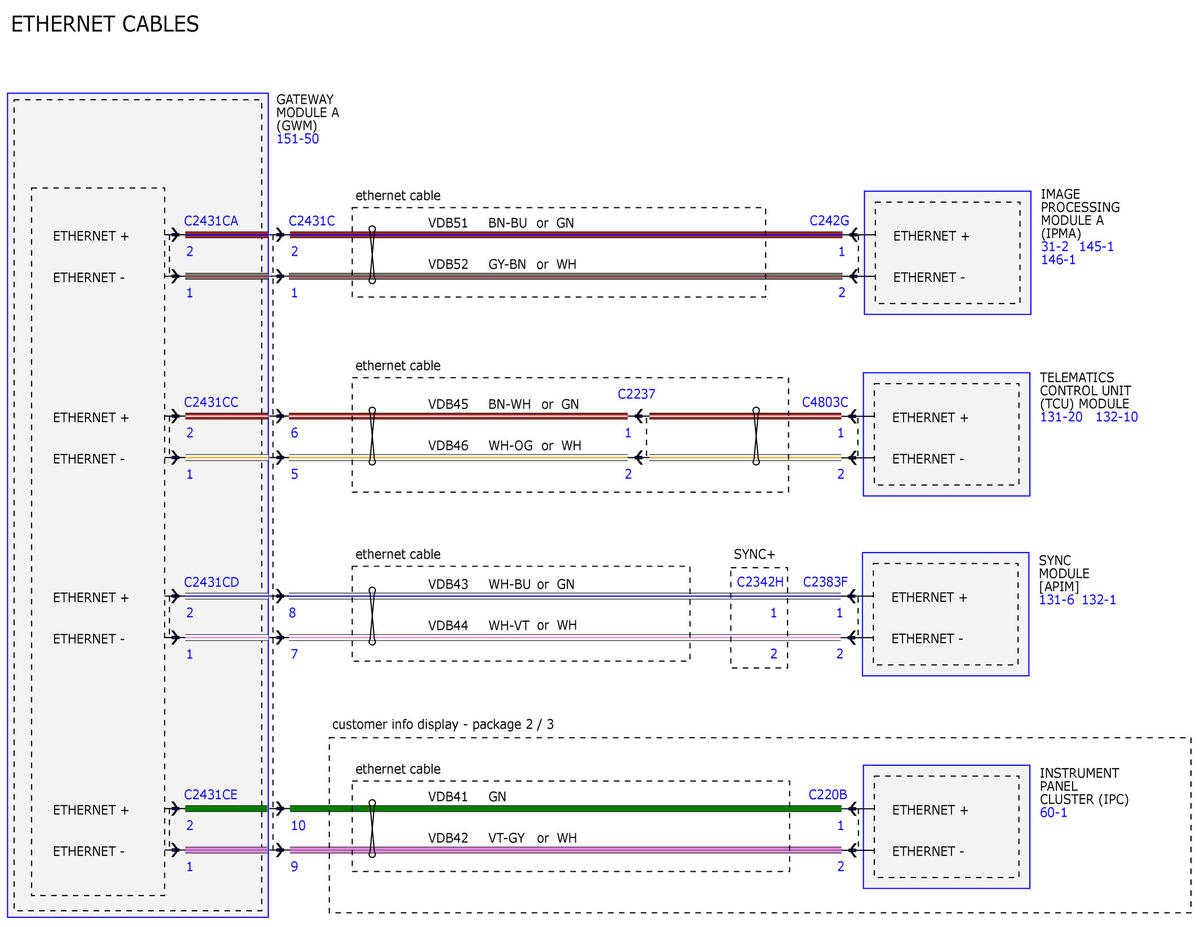Screen dimensions: 1200x927
Task: Click the C2383F connector link
Action: (825, 582)
